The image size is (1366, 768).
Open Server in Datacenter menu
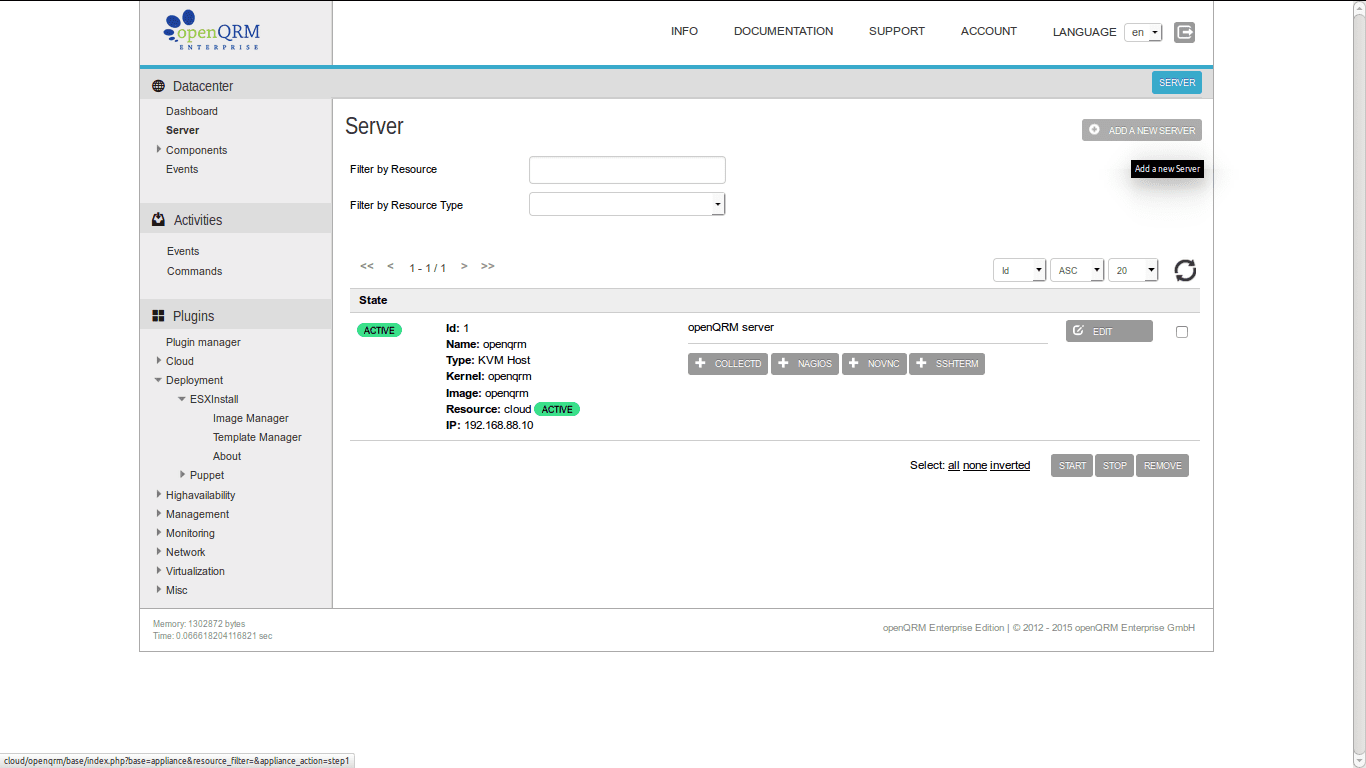click(x=183, y=130)
